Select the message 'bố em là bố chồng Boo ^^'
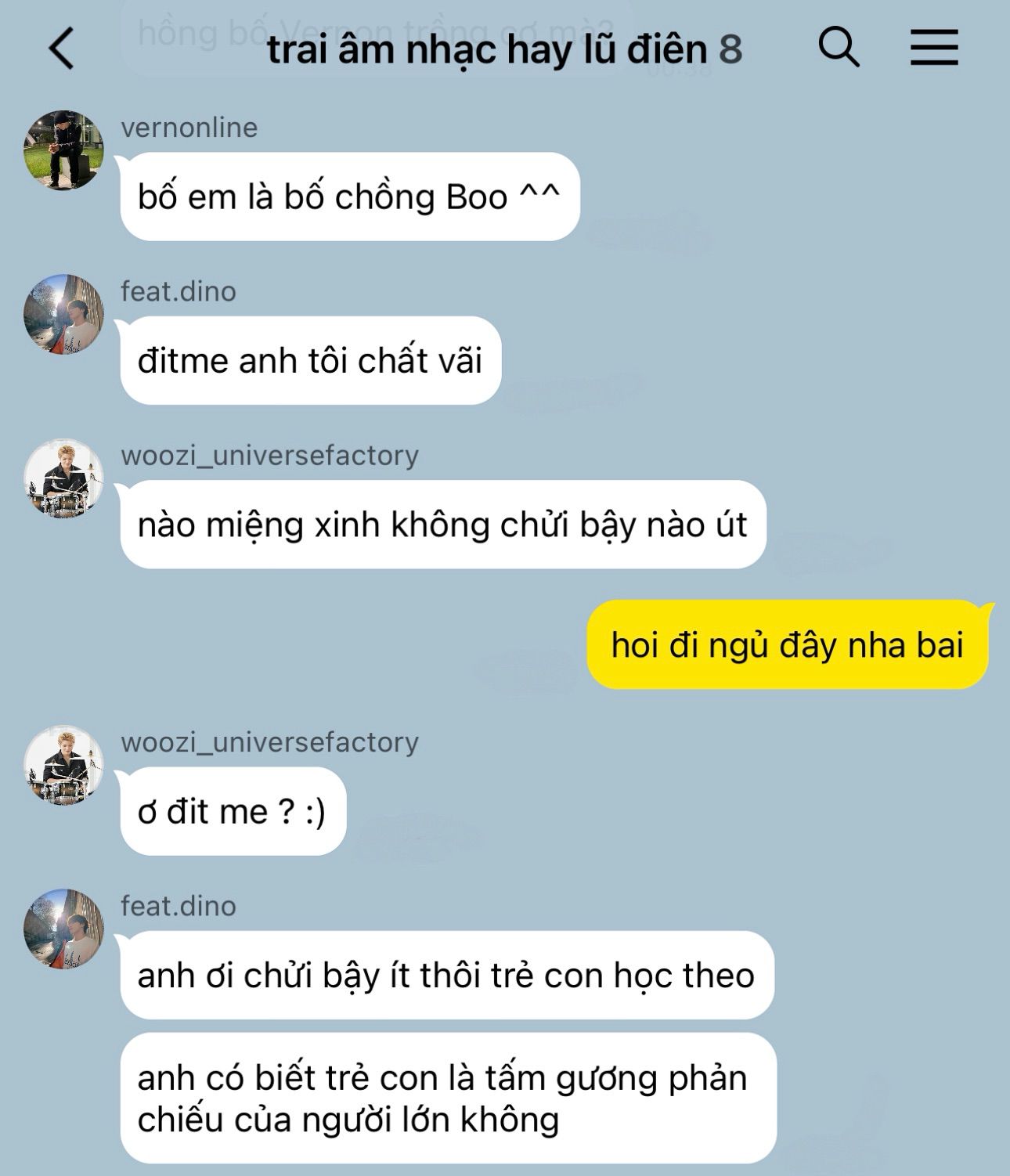1010x1176 pixels. [x=349, y=197]
